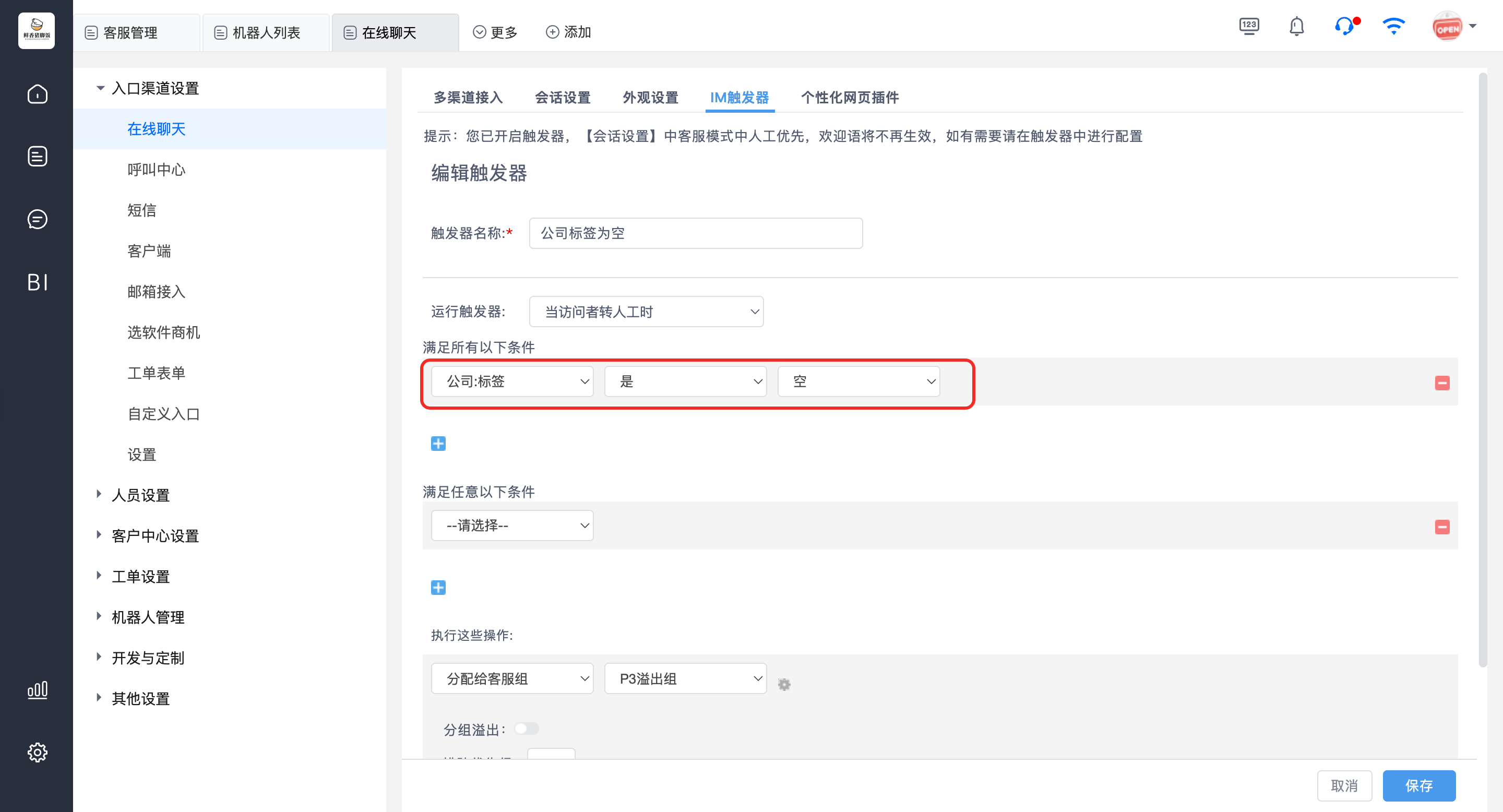Select the IM触发器 tab
The height and width of the screenshot is (812, 1503).
pos(739,98)
